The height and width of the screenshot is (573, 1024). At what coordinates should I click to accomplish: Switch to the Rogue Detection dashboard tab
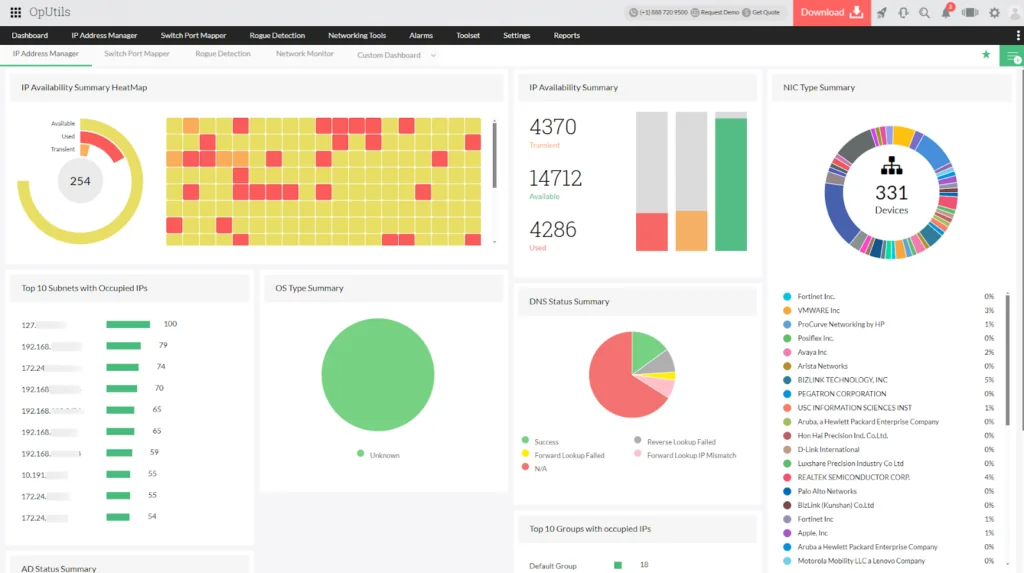[223, 54]
